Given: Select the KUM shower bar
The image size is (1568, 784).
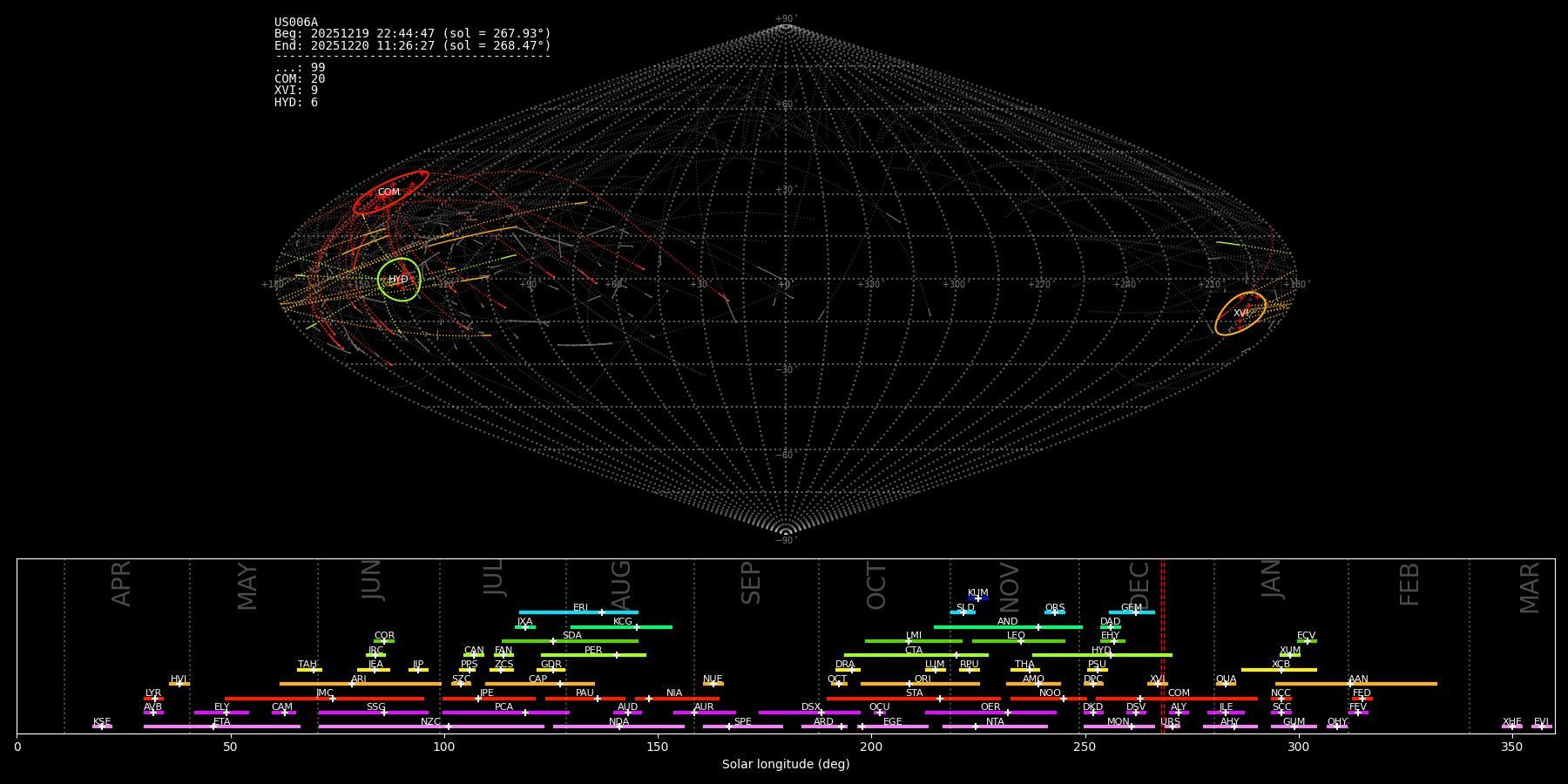Looking at the screenshot, I should [978, 598].
